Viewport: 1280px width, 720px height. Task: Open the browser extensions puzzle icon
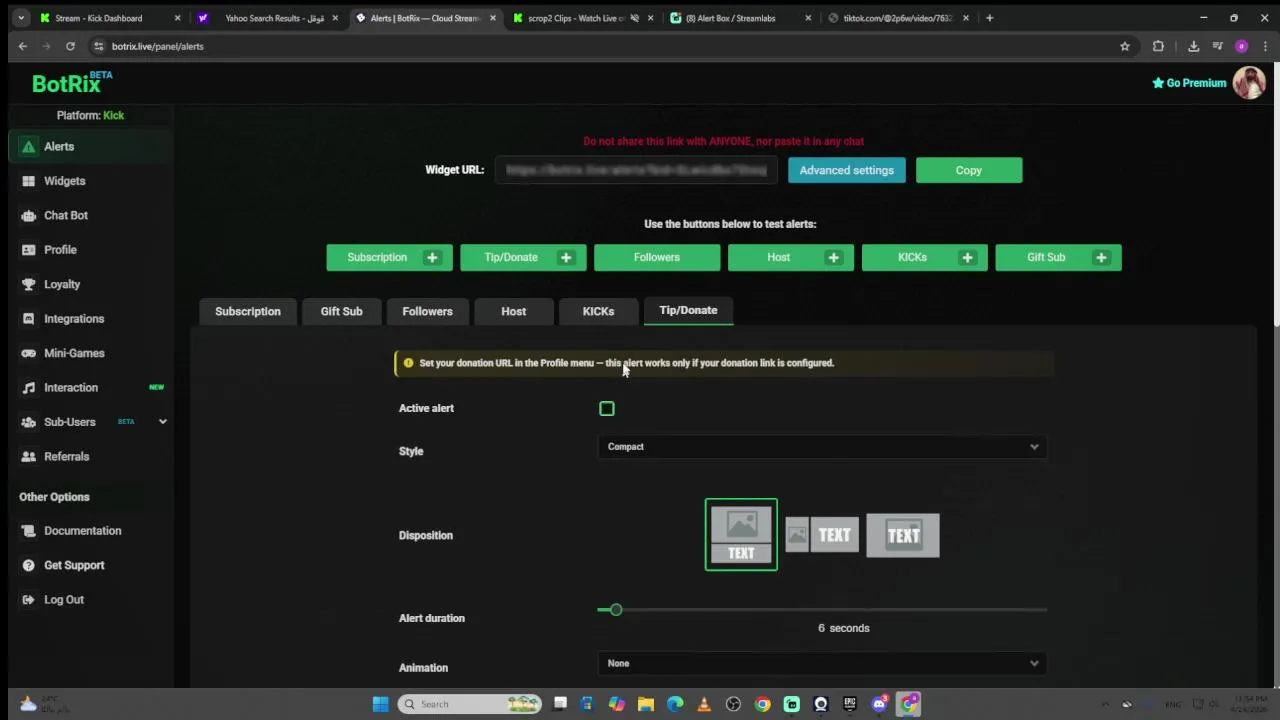click(x=1158, y=46)
